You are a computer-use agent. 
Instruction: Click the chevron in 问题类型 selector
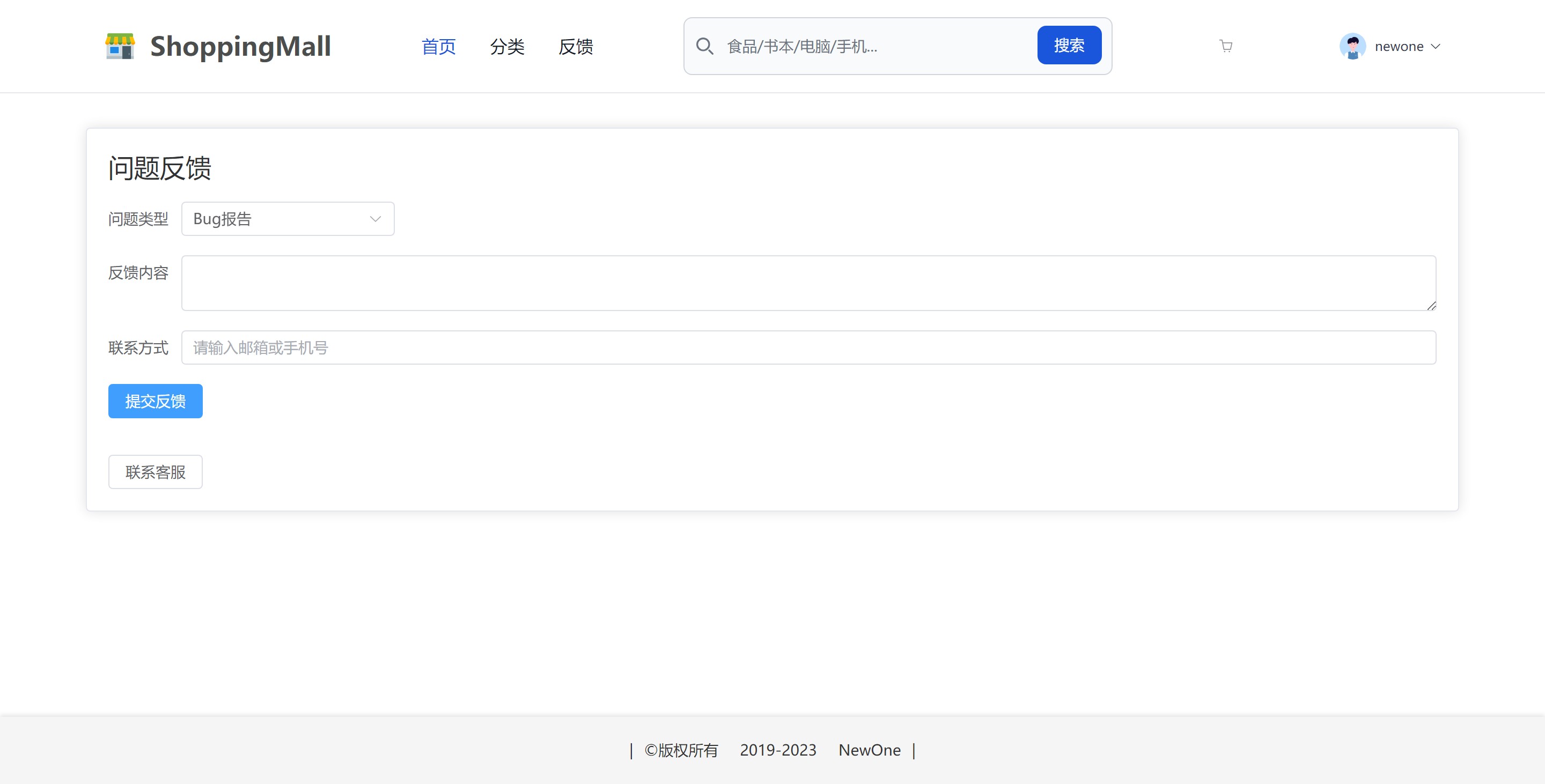tap(376, 219)
